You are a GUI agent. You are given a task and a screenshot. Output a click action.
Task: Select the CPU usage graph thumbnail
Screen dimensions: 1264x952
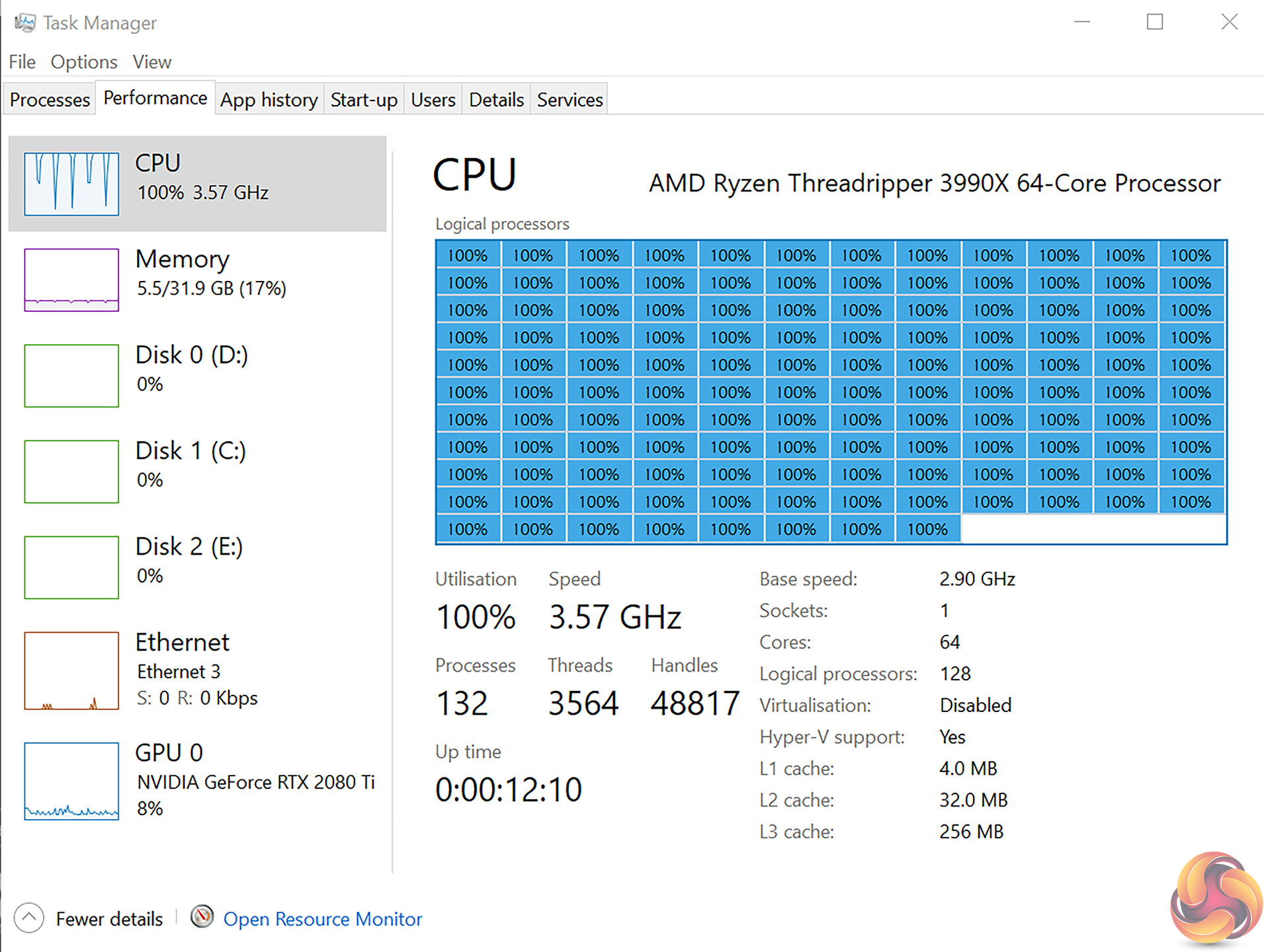[71, 184]
